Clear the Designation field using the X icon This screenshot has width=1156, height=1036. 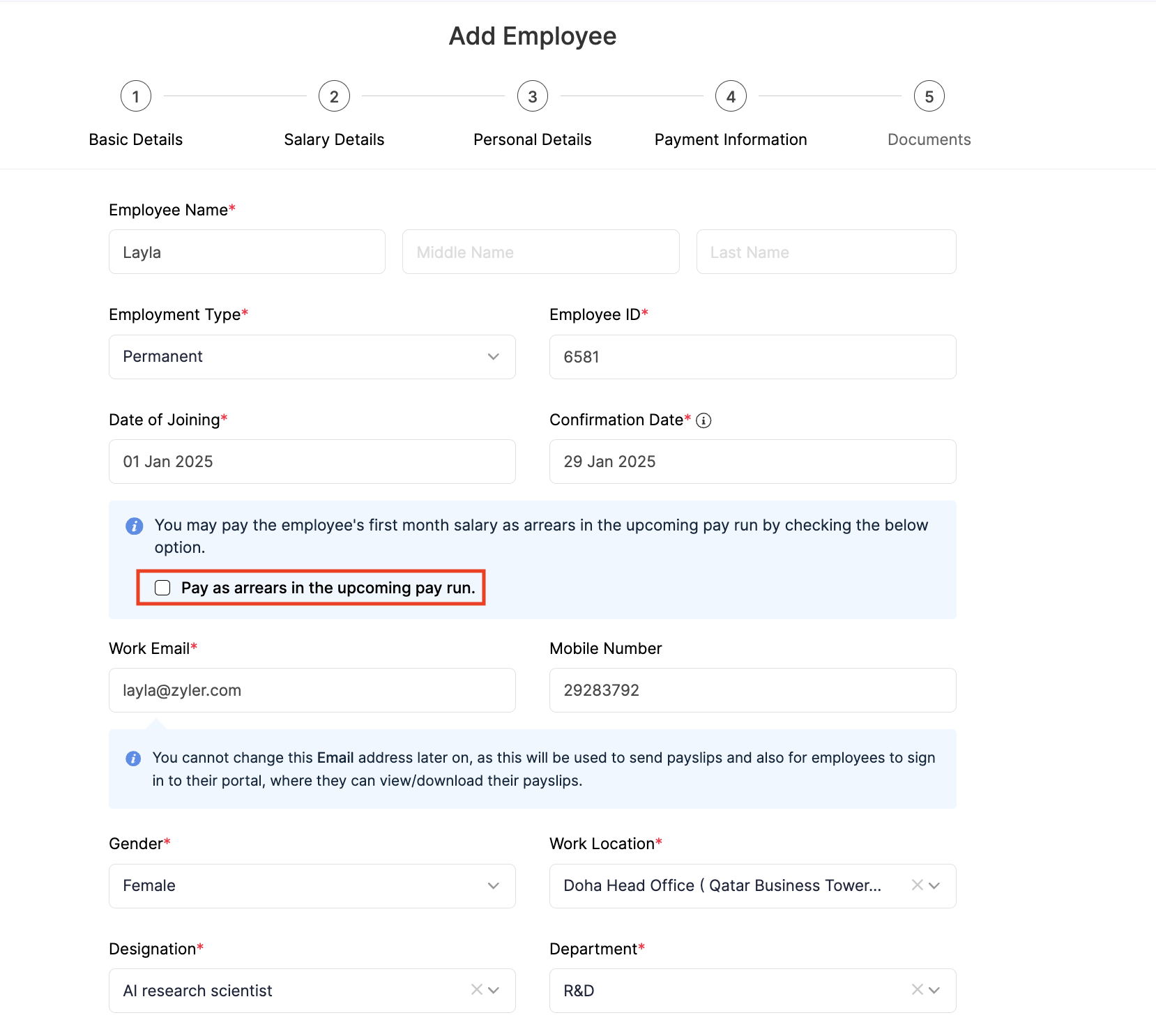coord(476,990)
